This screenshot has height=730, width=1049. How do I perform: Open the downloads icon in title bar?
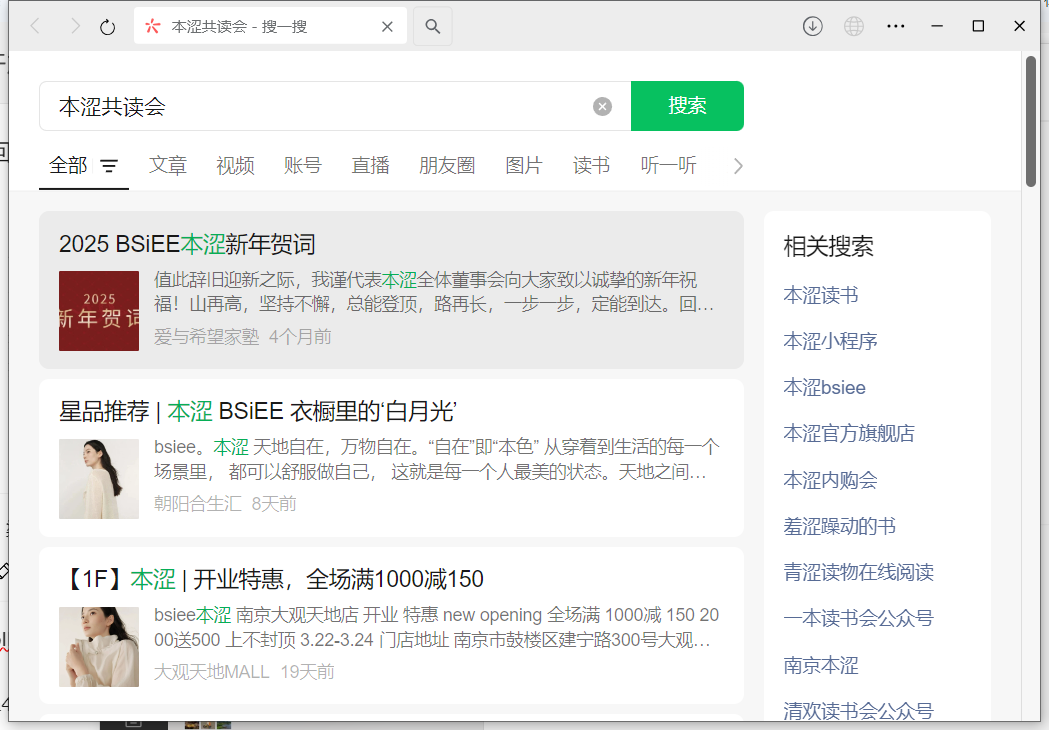(812, 26)
